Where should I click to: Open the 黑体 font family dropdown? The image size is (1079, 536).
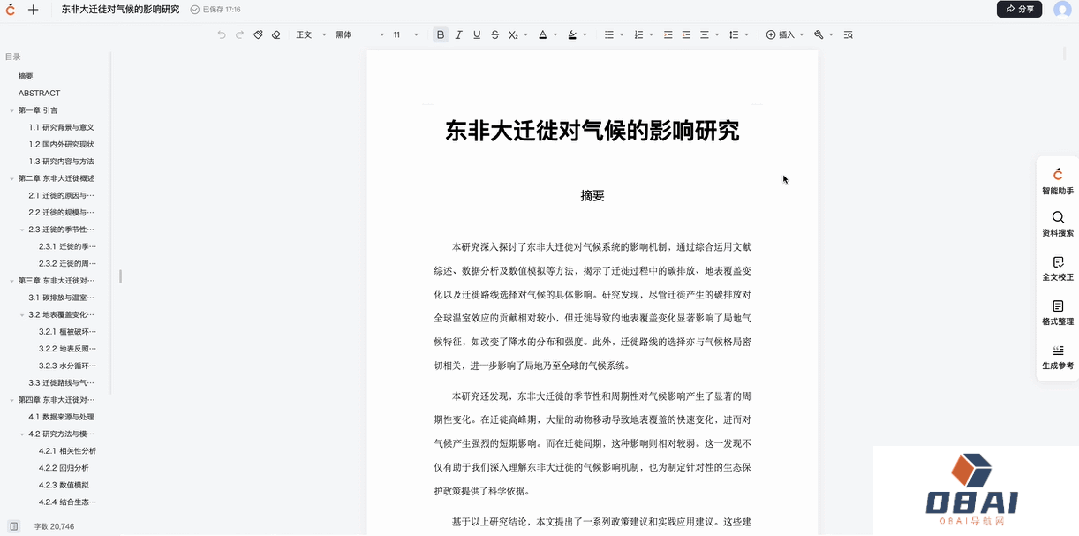[358, 35]
